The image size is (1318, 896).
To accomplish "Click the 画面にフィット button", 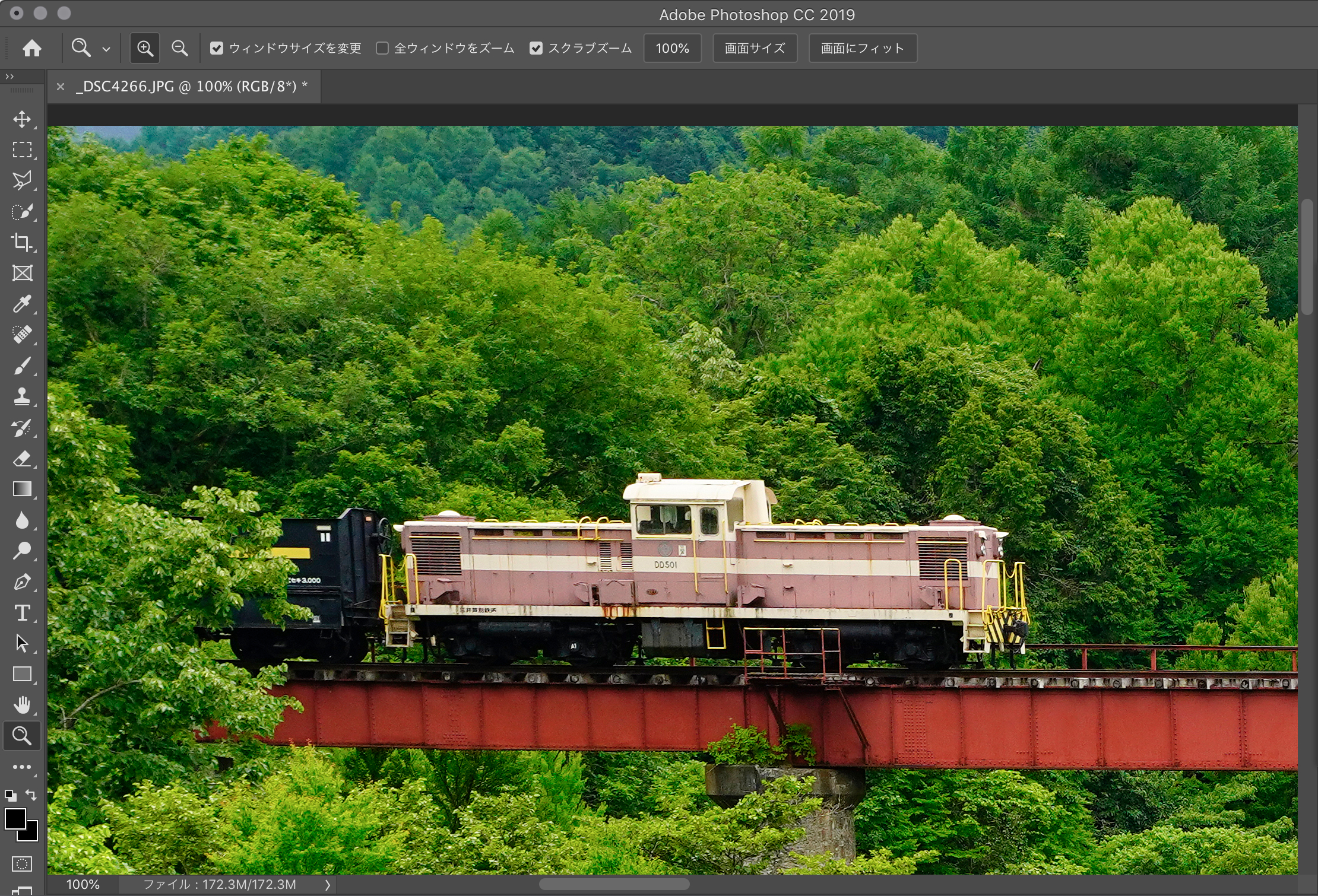I will (x=862, y=48).
